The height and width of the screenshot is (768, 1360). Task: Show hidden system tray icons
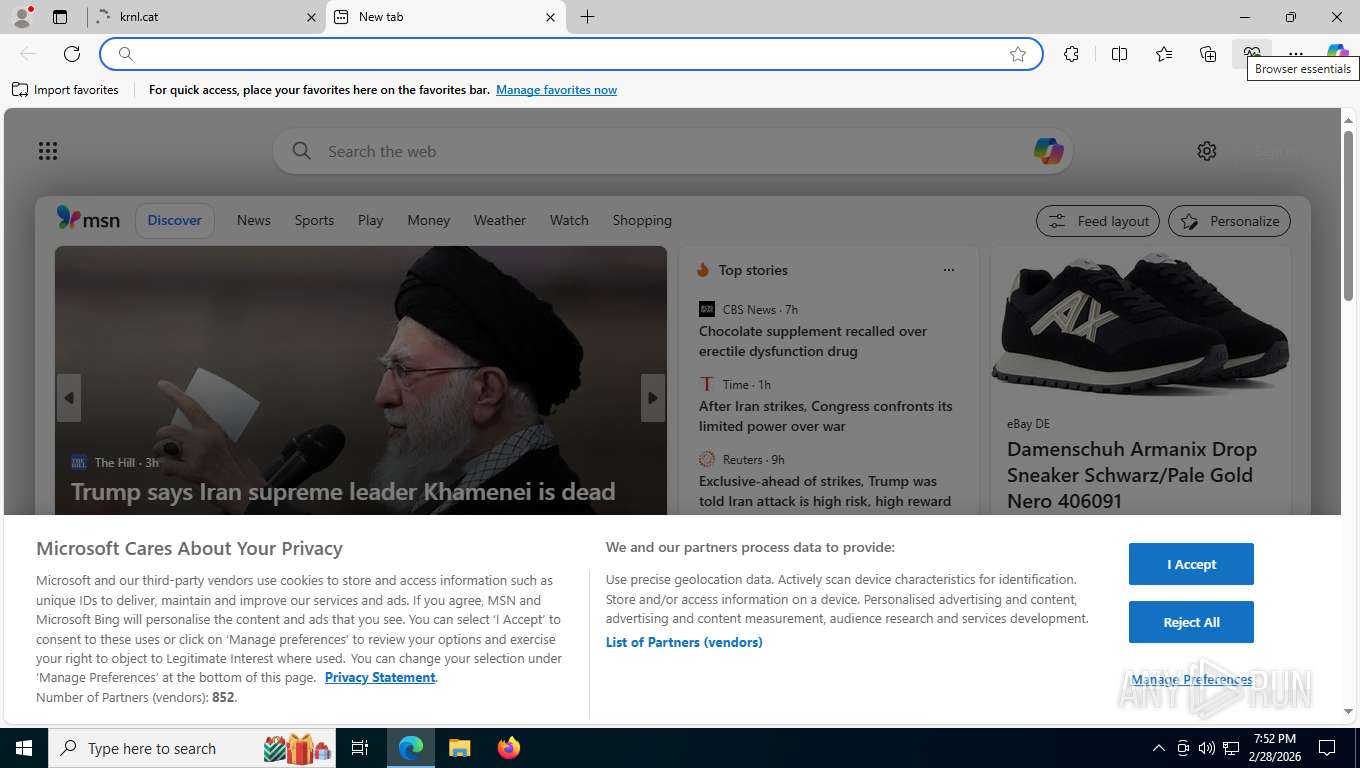[x=1159, y=748]
